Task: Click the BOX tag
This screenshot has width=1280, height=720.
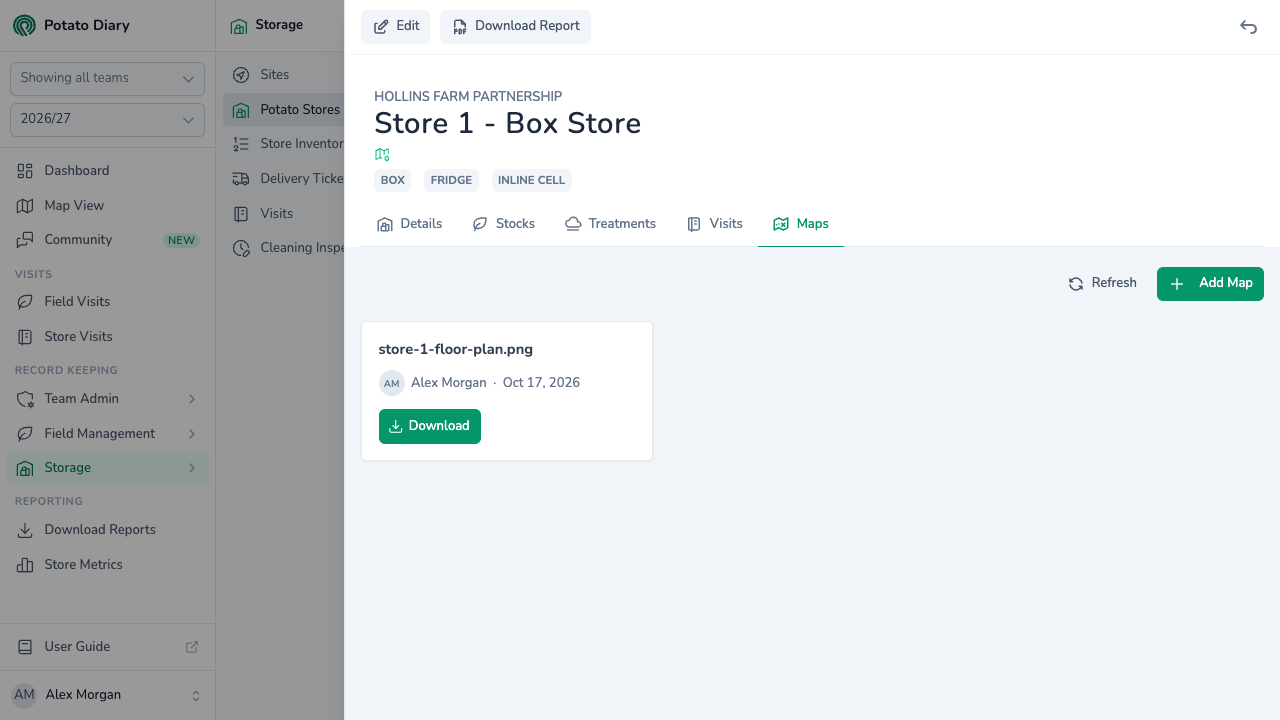Action: click(393, 181)
